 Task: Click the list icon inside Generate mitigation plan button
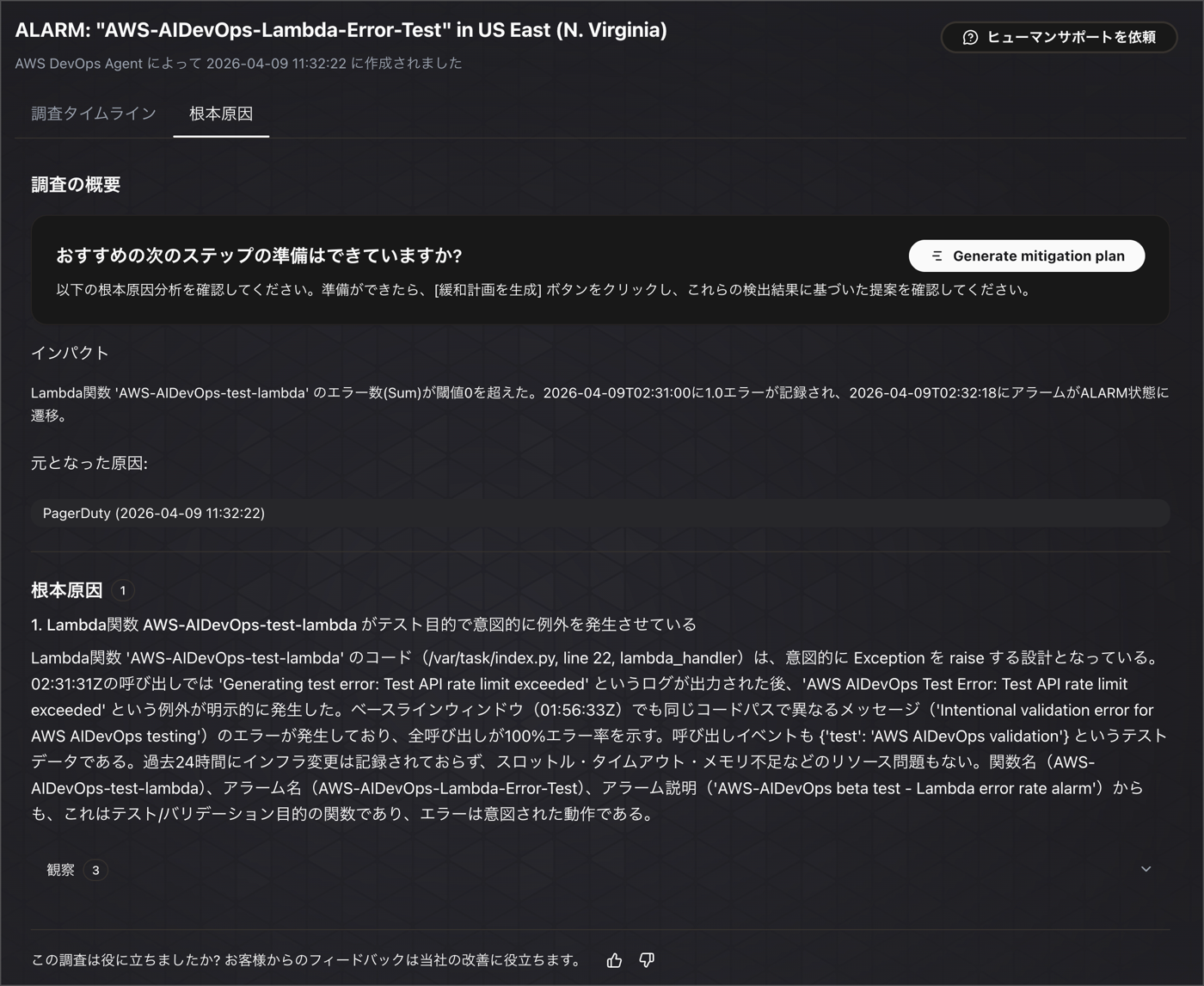(936, 256)
